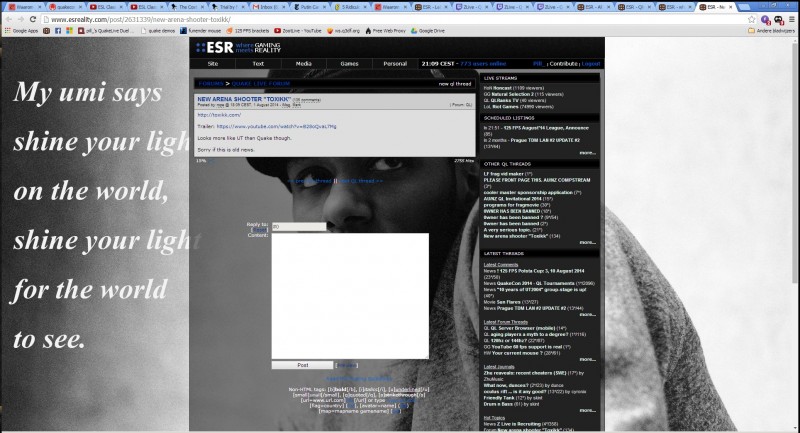Click the toxikk.com link in post
This screenshot has width=800, height=433.
(x=212, y=115)
